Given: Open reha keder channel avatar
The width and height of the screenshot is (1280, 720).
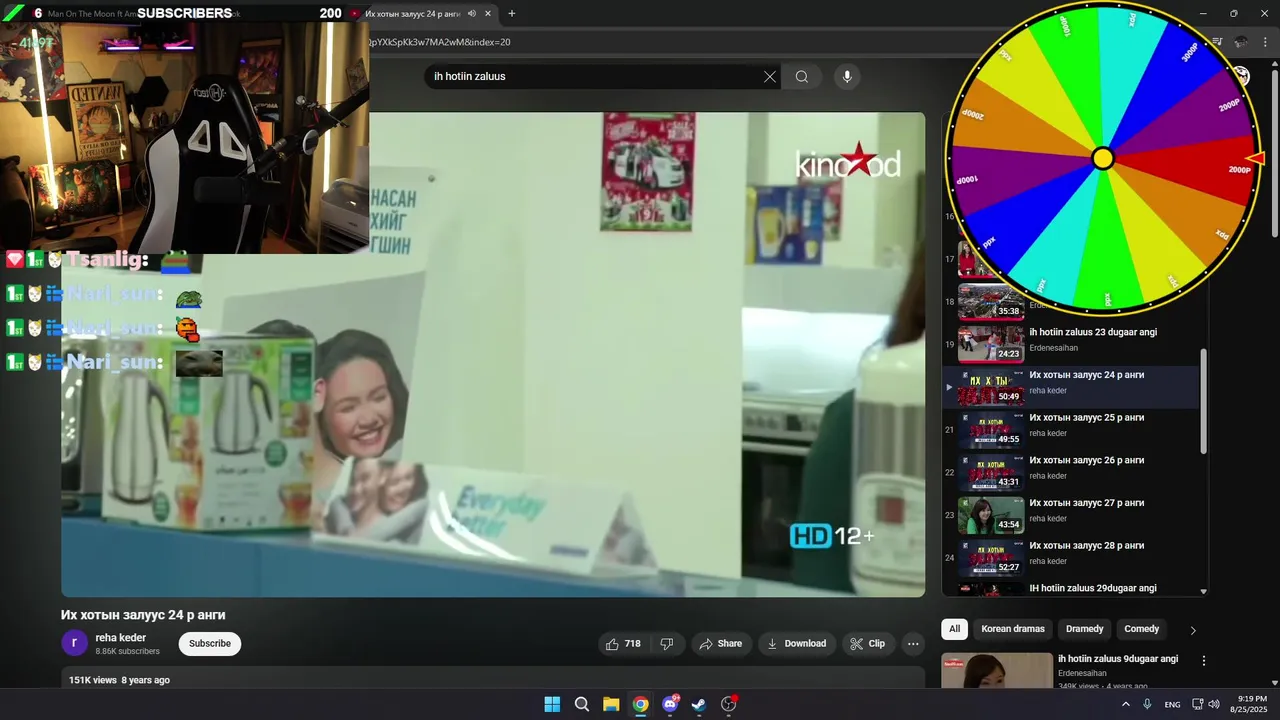Looking at the screenshot, I should click(x=75, y=644).
